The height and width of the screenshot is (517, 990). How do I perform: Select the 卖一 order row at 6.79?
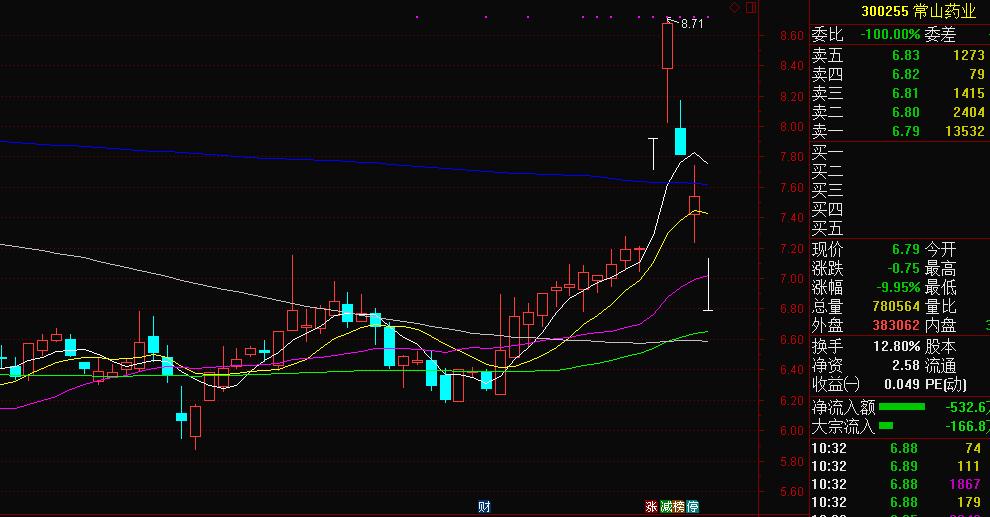tap(899, 131)
